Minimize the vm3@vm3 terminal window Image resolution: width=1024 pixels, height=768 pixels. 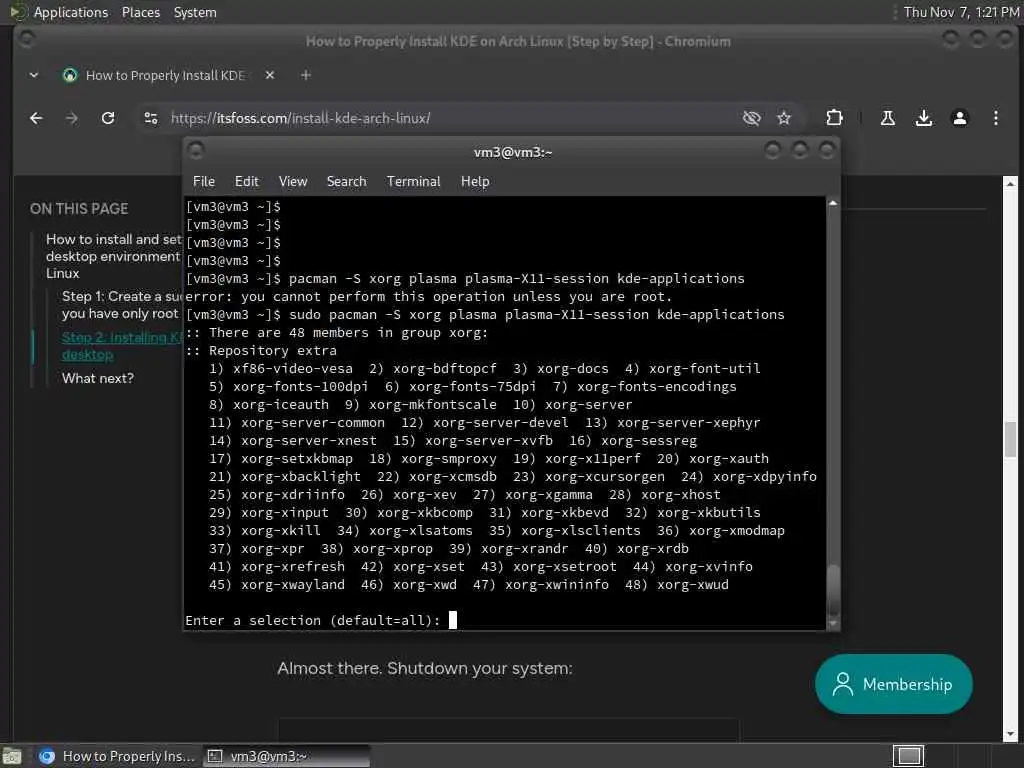[772, 151]
